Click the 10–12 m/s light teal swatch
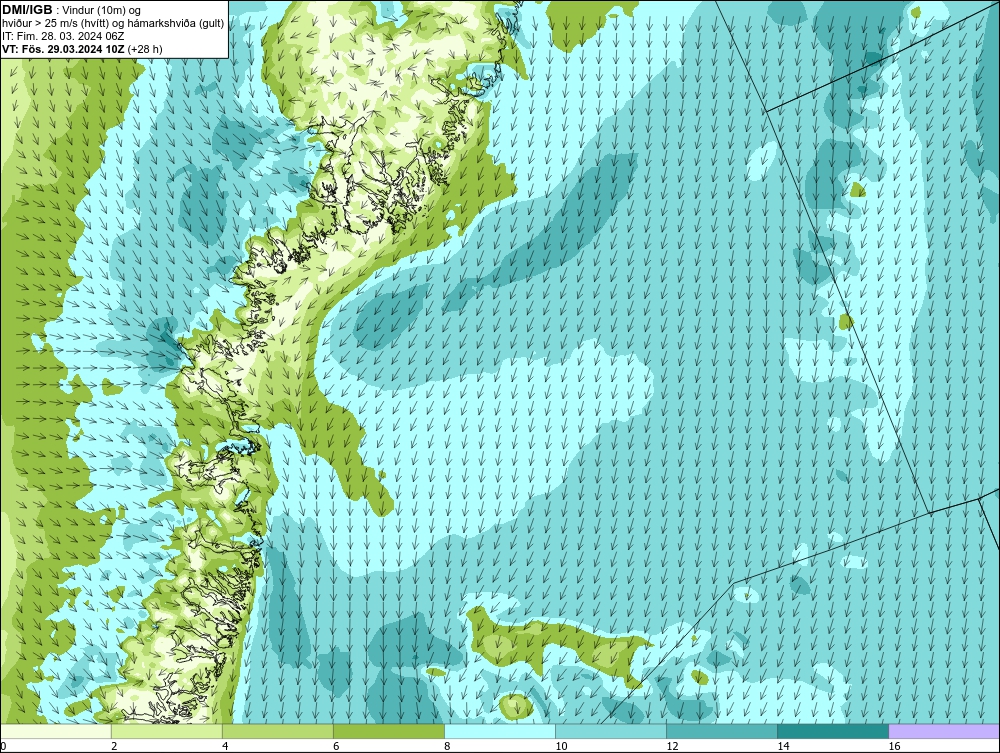This screenshot has width=1000, height=753. [611, 731]
